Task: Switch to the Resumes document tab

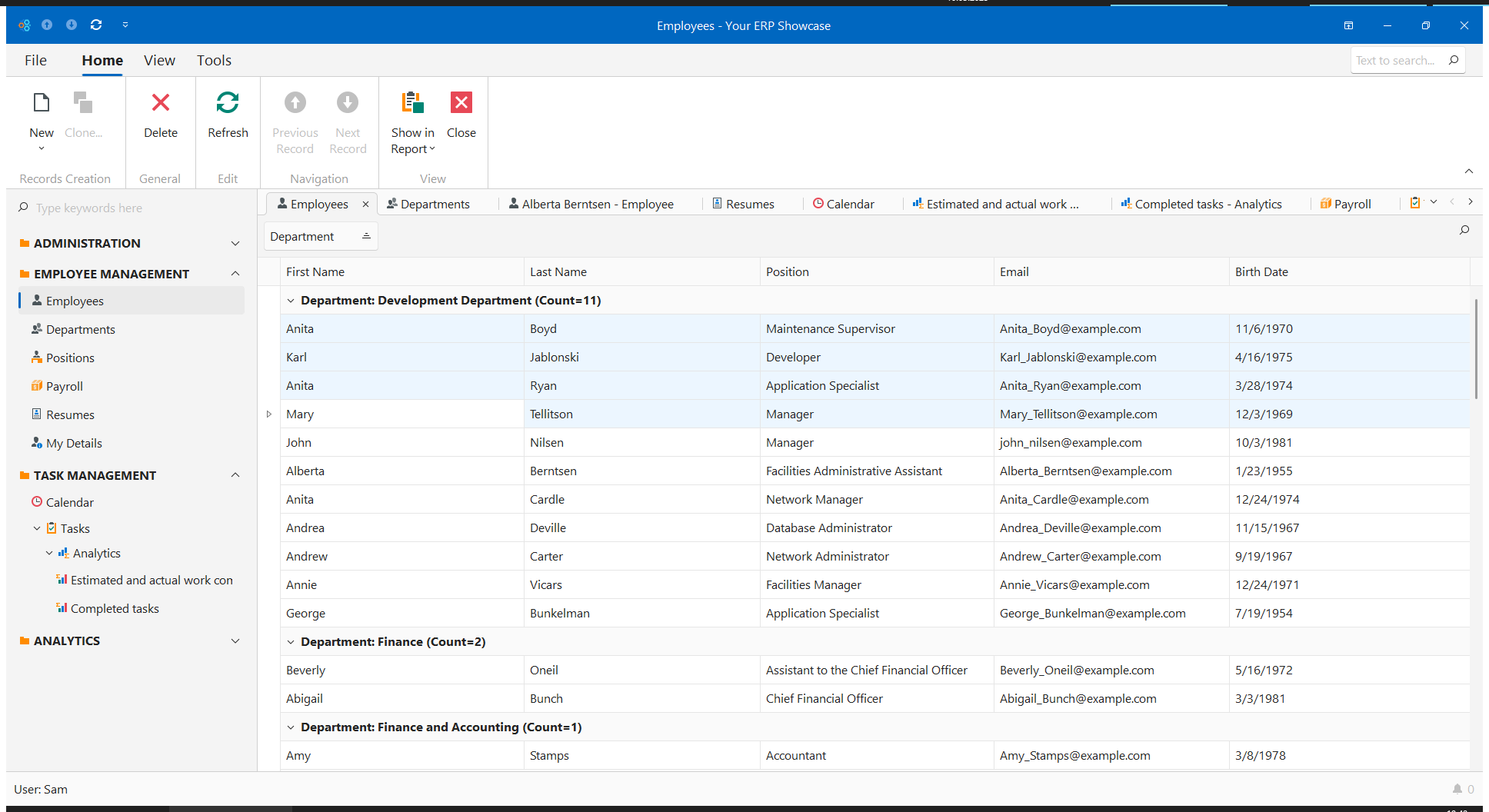Action: 749,204
